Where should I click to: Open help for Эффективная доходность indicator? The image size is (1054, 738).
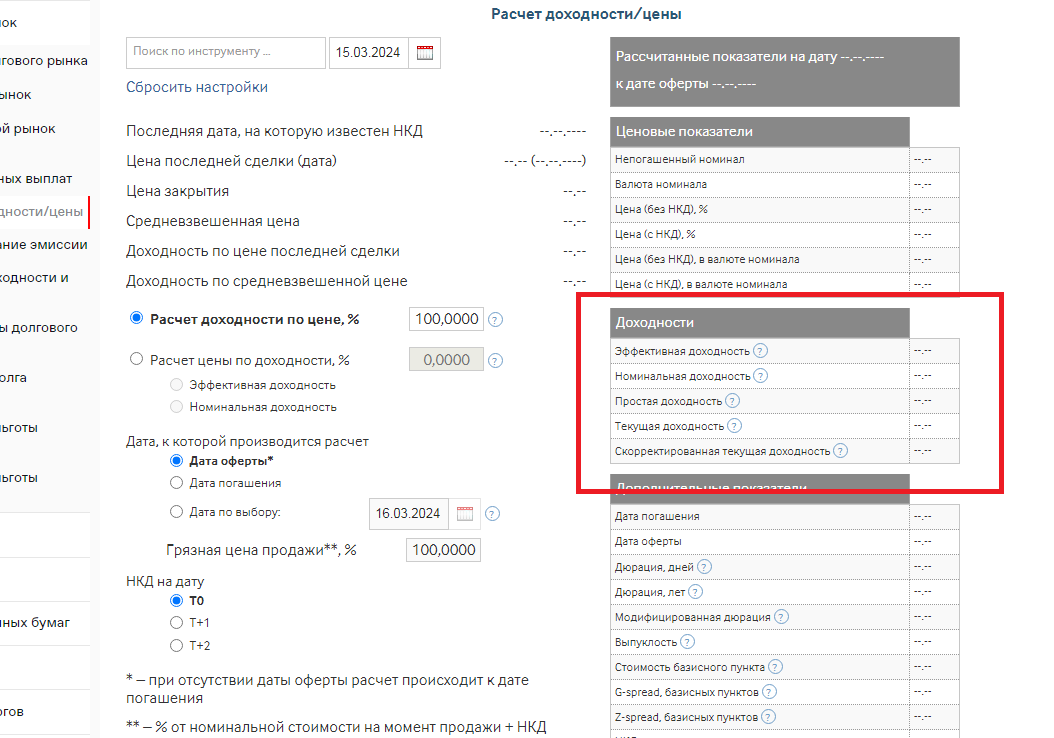tap(760, 351)
